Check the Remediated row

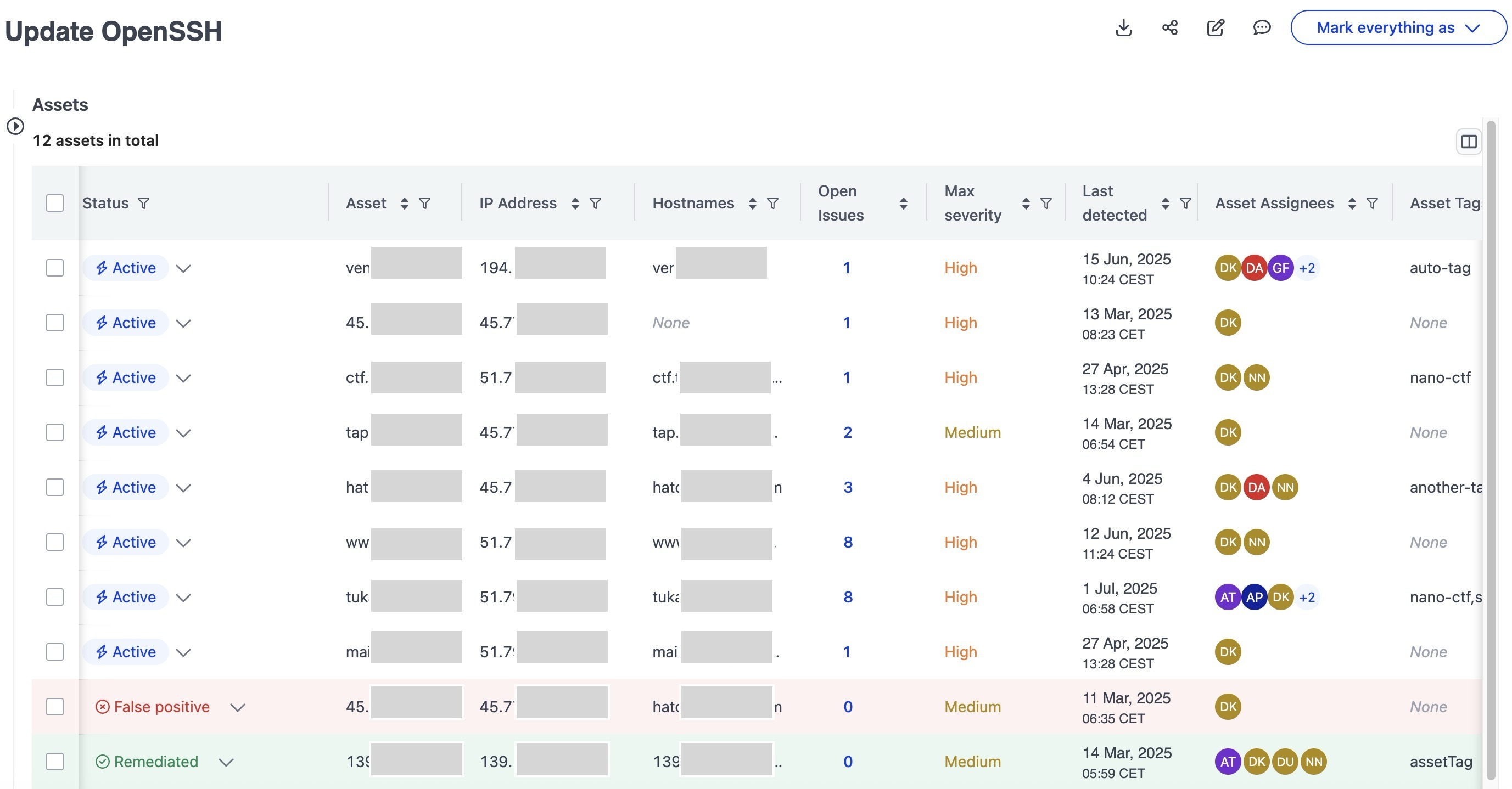pyautogui.click(x=54, y=762)
